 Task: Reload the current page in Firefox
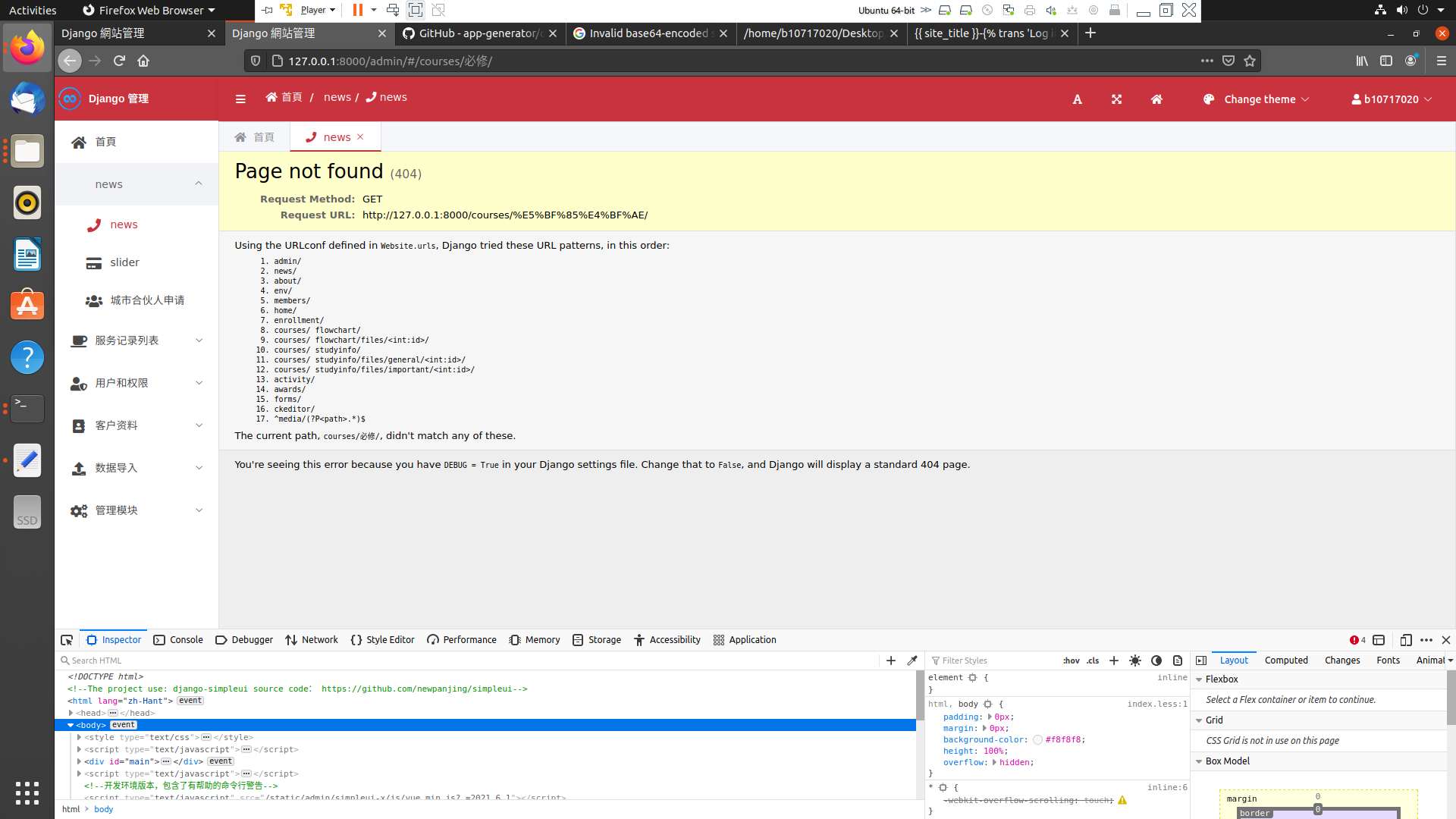119,61
